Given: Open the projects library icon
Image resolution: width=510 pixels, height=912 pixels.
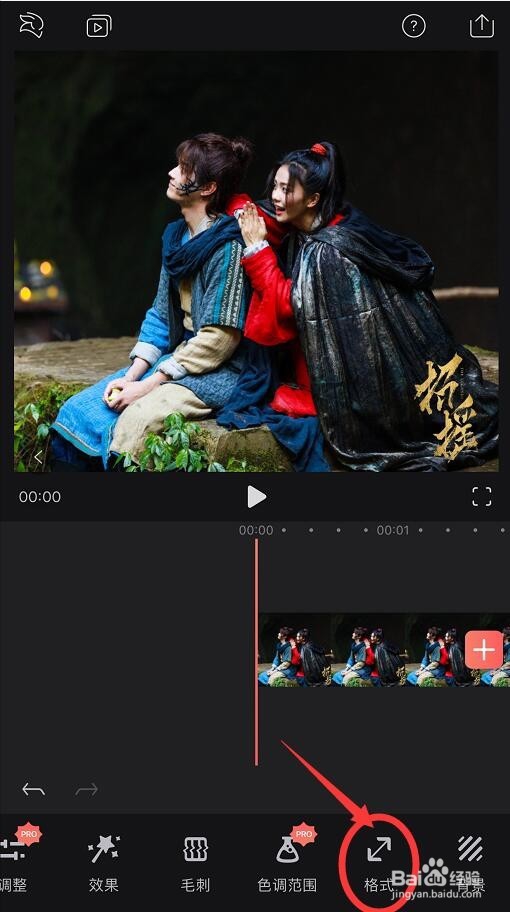Looking at the screenshot, I should click(x=99, y=26).
